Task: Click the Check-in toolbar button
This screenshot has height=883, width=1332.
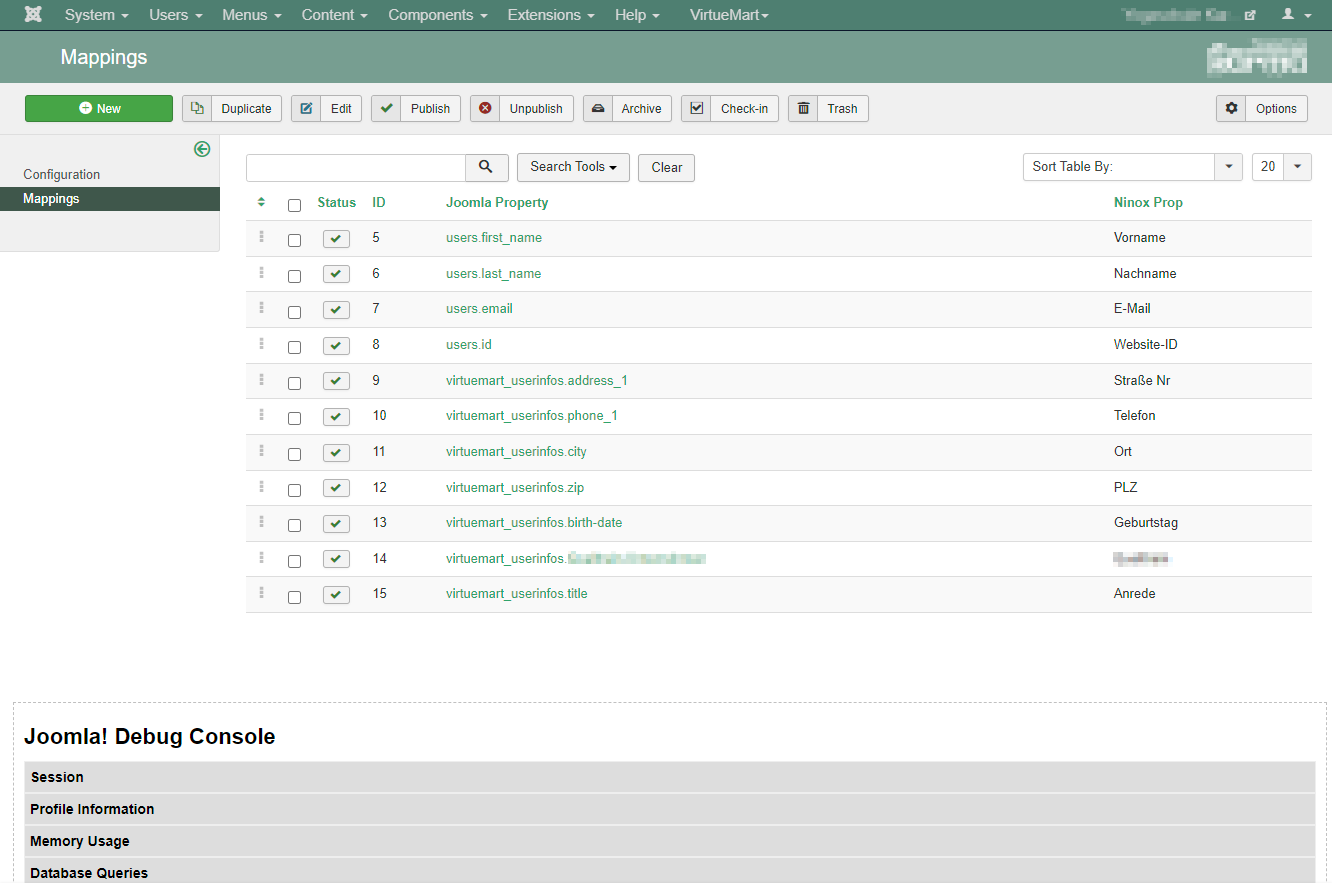Action: click(x=730, y=108)
